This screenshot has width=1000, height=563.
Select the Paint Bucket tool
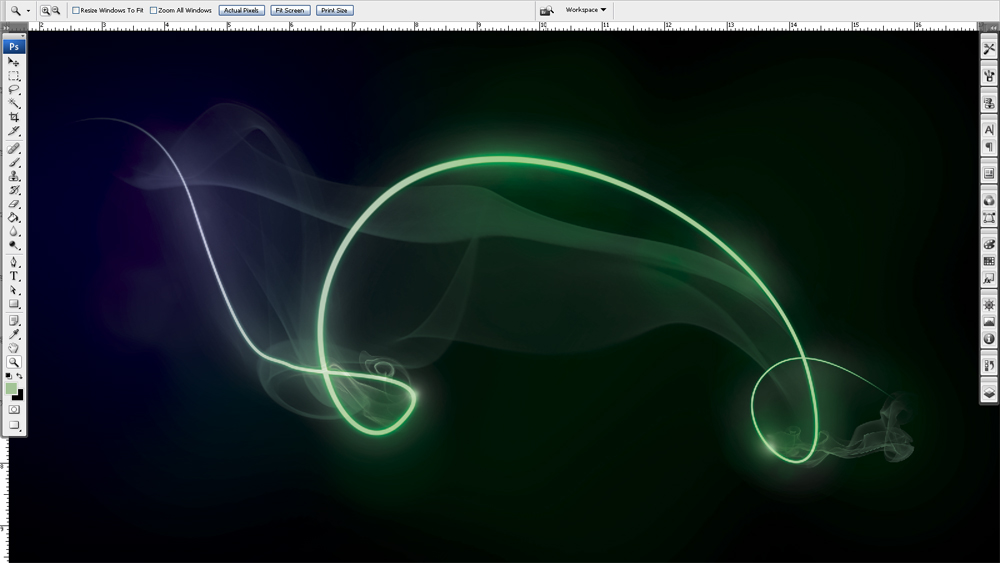coord(13,217)
